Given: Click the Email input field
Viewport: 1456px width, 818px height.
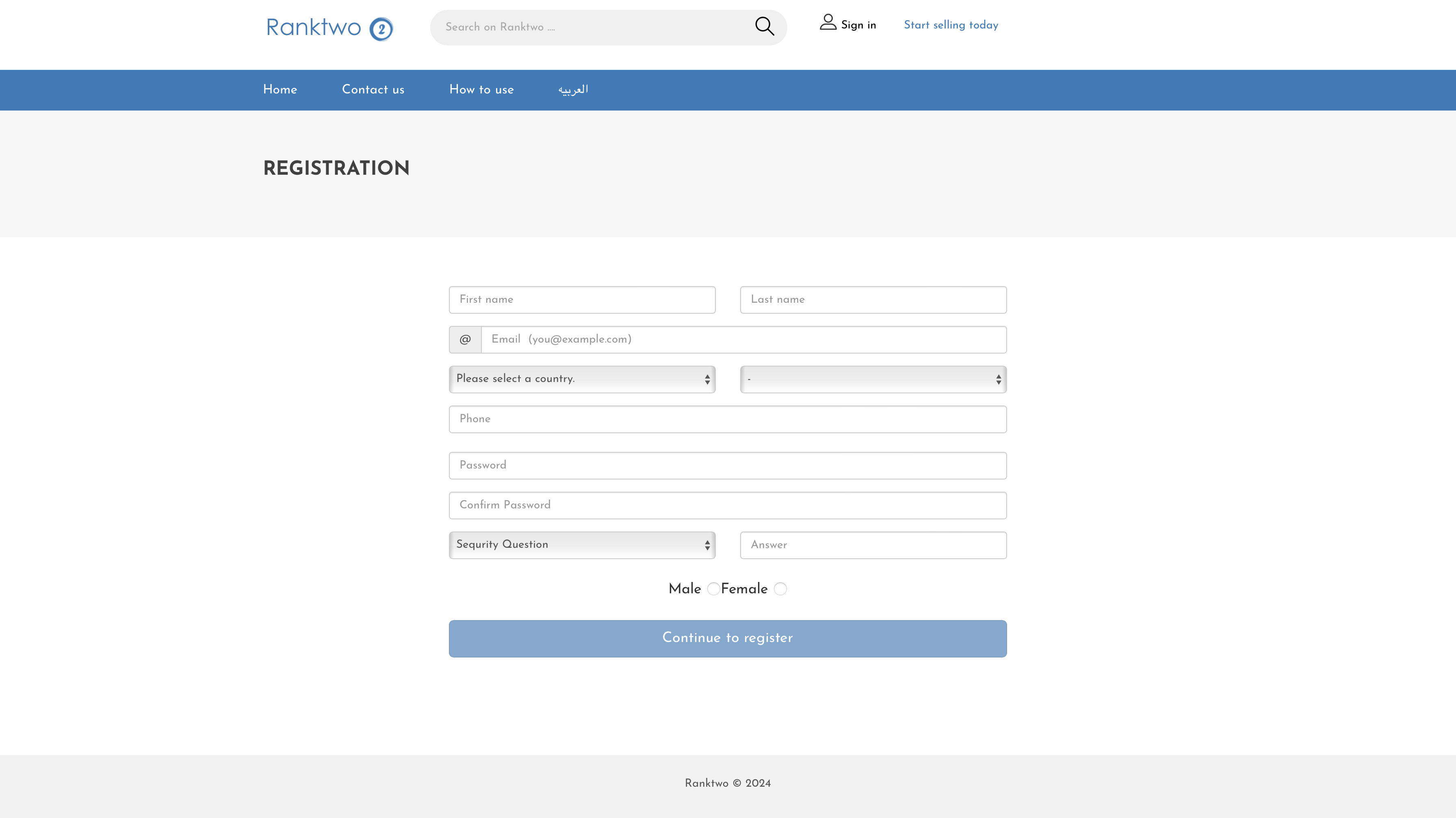Looking at the screenshot, I should (x=744, y=340).
